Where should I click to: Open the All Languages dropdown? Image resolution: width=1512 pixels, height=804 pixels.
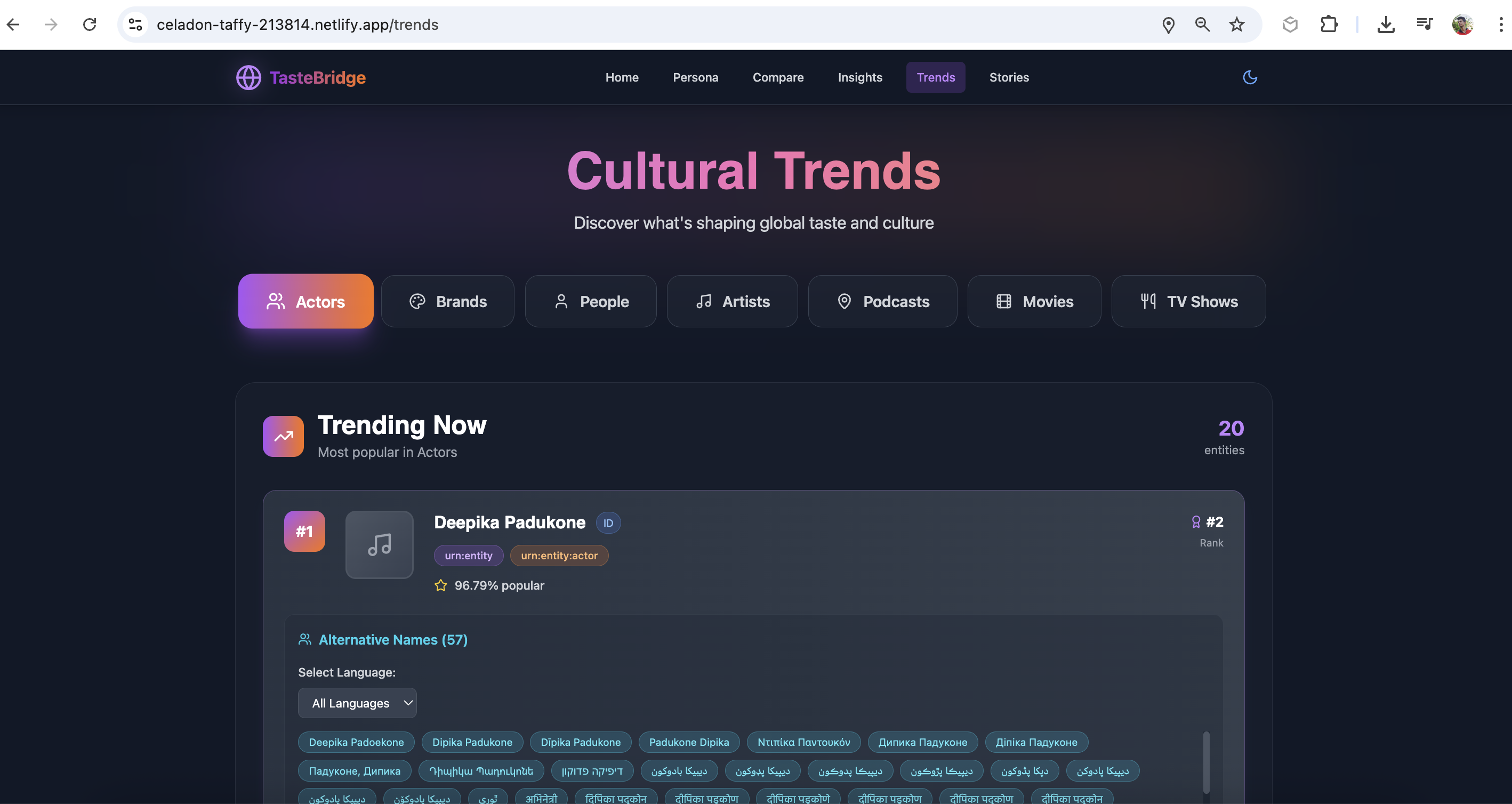[x=357, y=703]
